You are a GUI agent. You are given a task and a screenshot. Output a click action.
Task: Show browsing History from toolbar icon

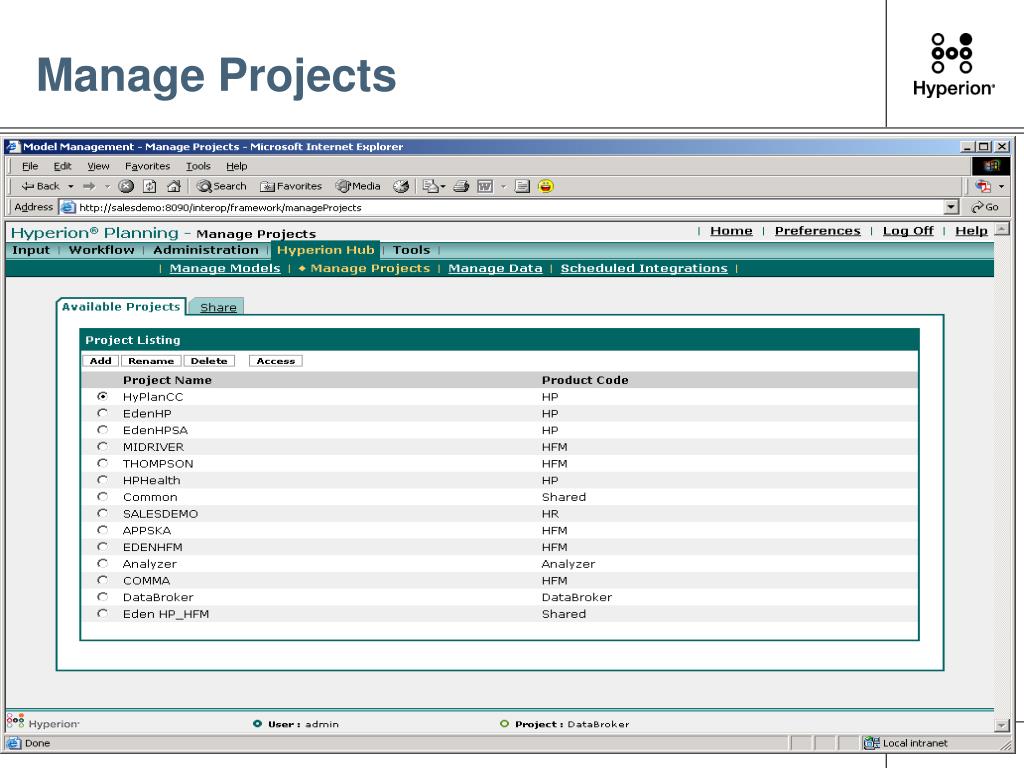click(401, 186)
